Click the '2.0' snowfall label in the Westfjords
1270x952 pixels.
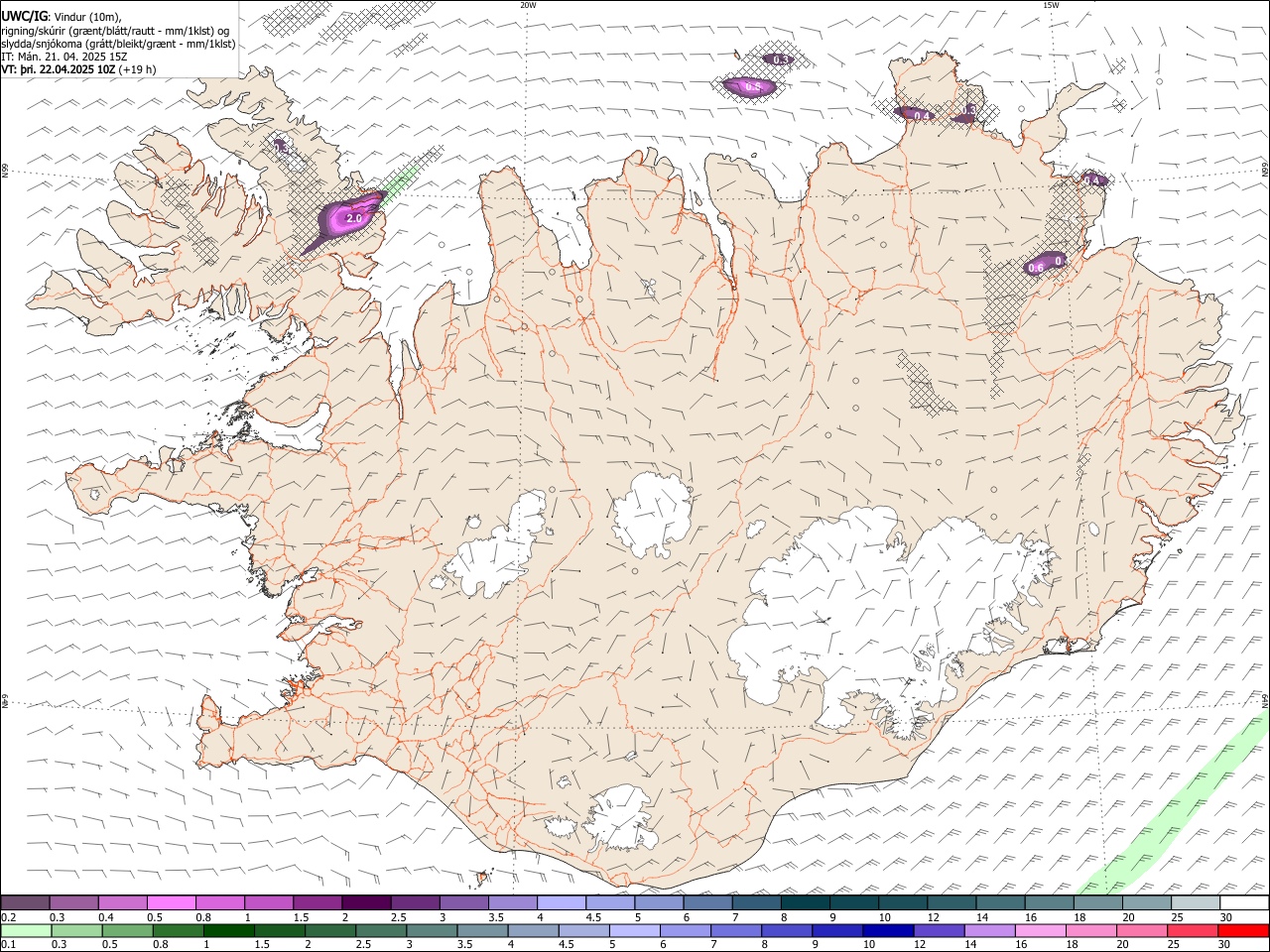coord(353,217)
